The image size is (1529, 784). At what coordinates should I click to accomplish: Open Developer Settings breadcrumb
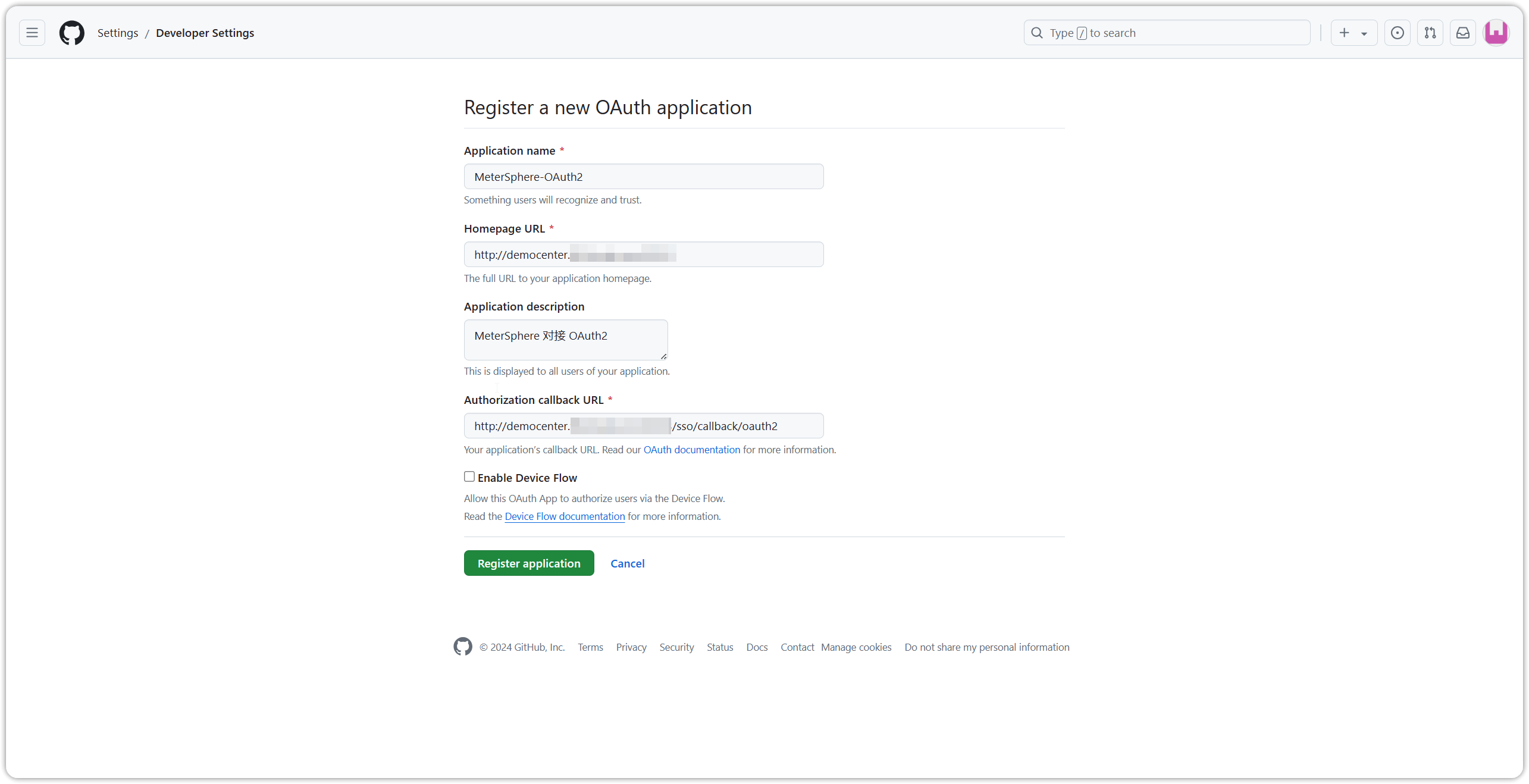point(205,33)
